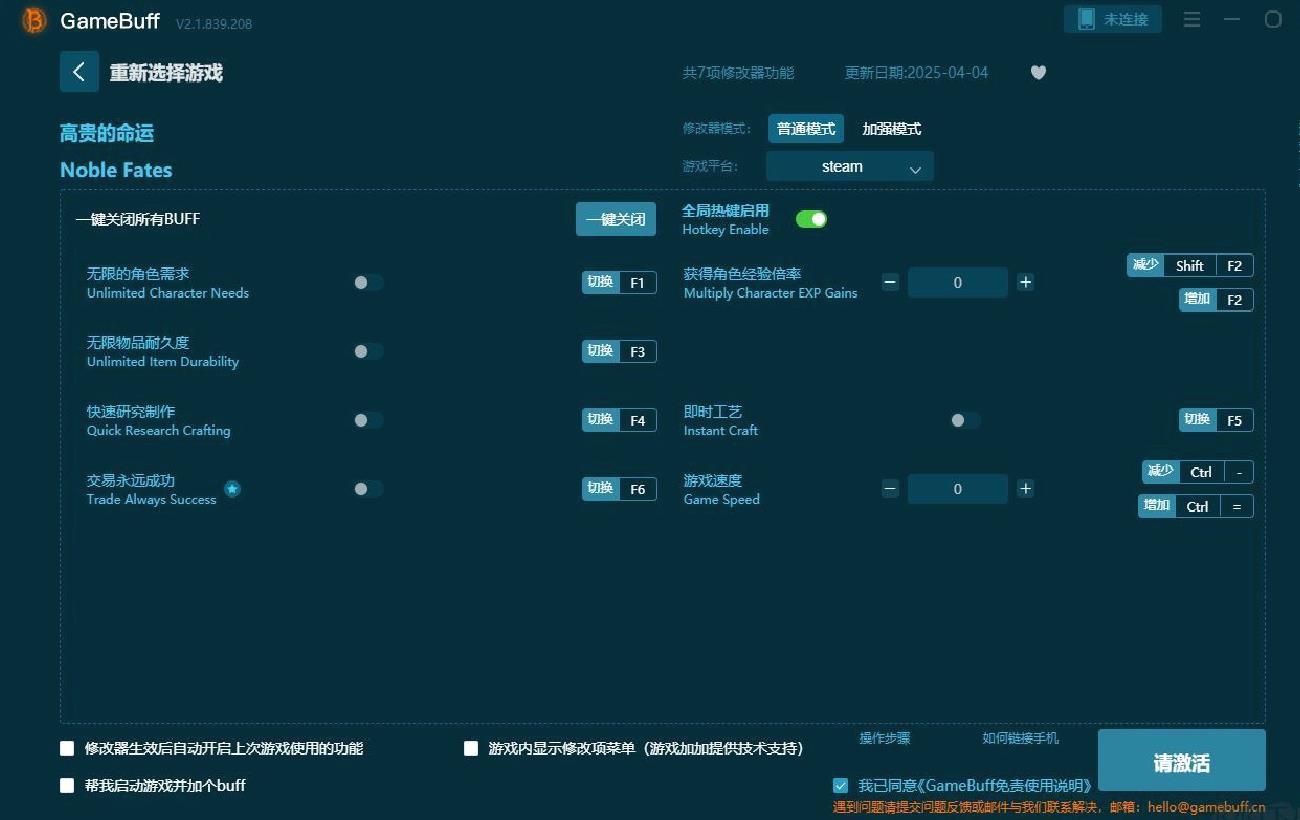Click F5 hotkey for Instant Craft

pyautogui.click(x=1216, y=421)
